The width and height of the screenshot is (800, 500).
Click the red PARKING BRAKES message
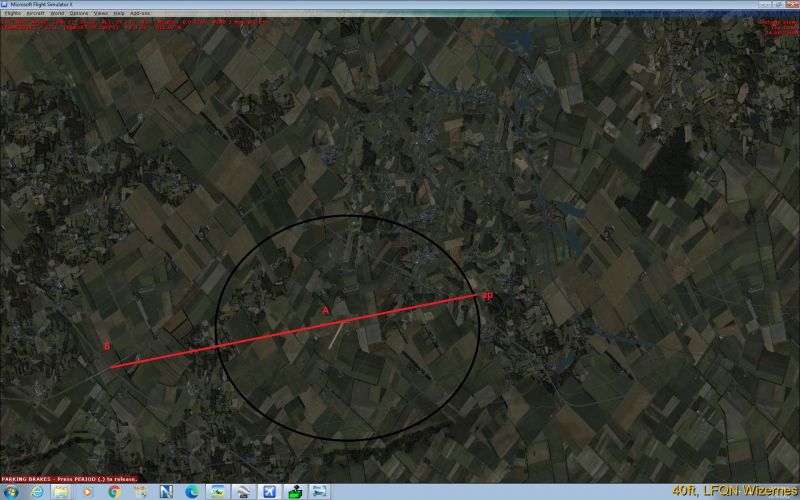coord(70,479)
